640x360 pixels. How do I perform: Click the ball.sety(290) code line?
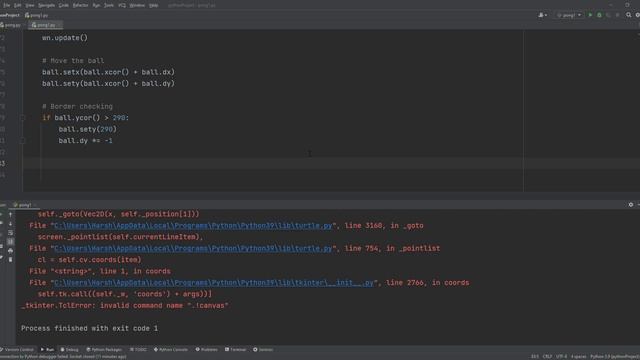coord(87,129)
